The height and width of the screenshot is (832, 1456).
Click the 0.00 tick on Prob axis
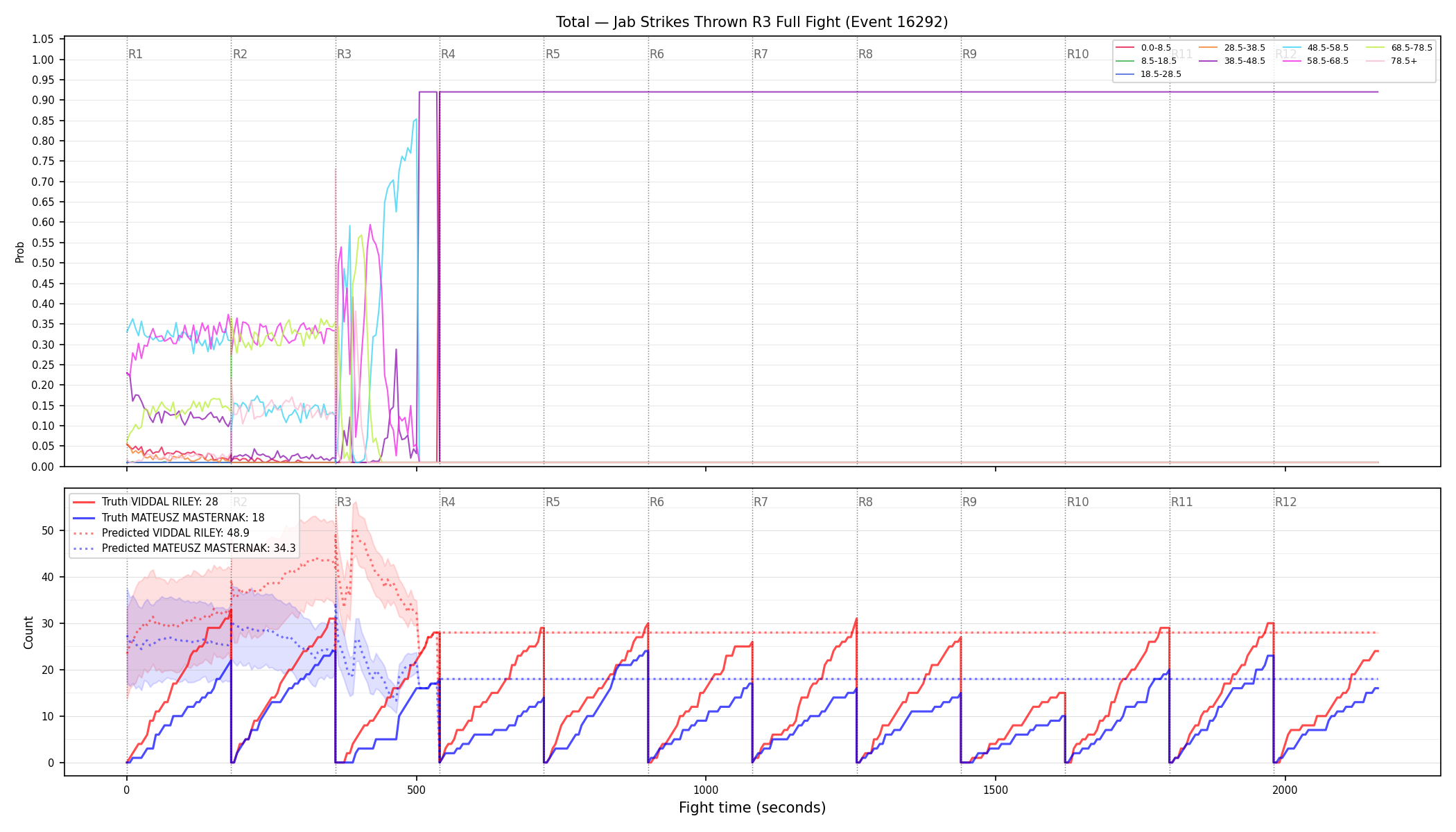tap(43, 467)
